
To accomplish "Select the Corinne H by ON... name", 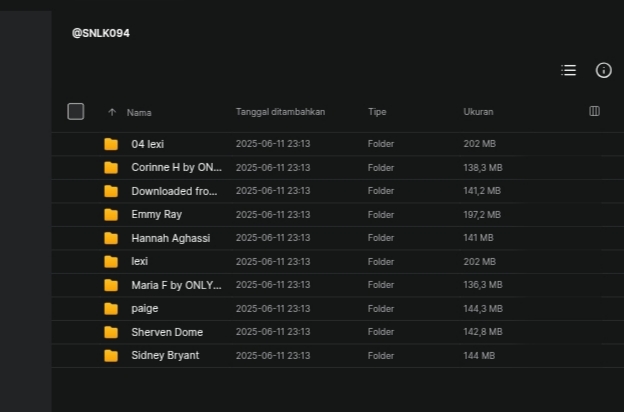I will (x=176, y=168).
